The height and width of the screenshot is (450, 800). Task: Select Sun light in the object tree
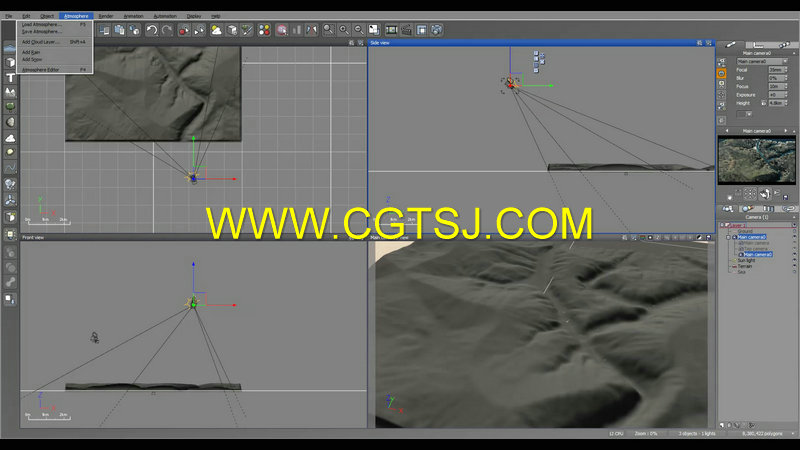click(x=746, y=260)
